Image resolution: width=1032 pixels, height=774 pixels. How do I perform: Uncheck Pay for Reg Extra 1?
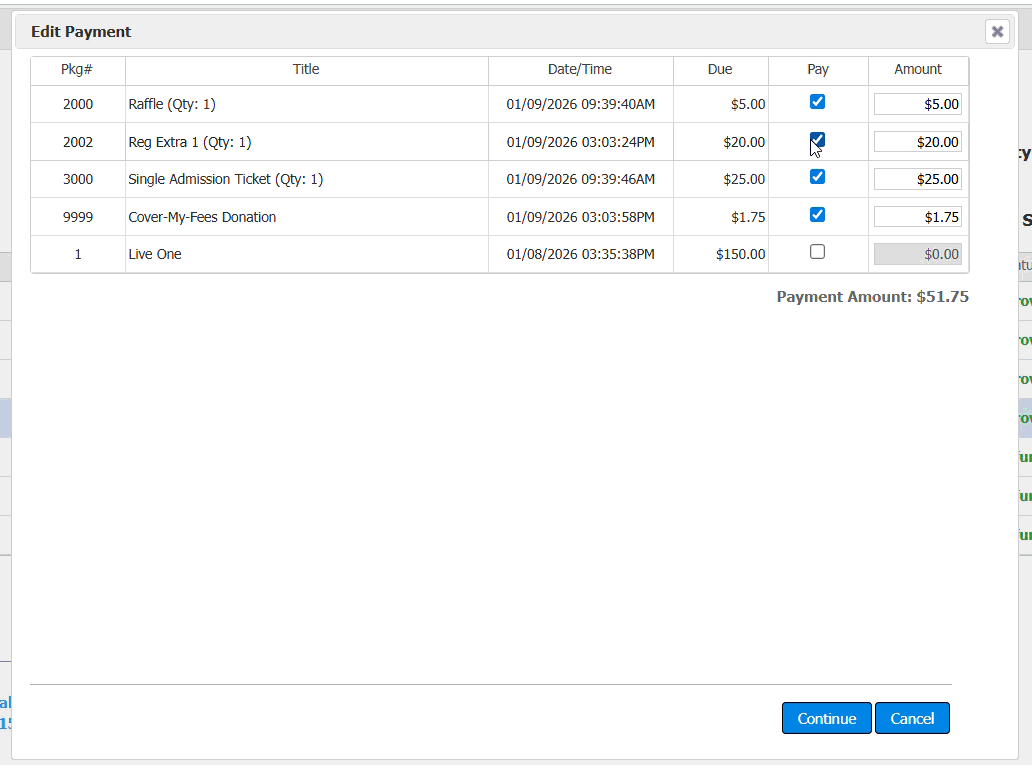[817, 139]
